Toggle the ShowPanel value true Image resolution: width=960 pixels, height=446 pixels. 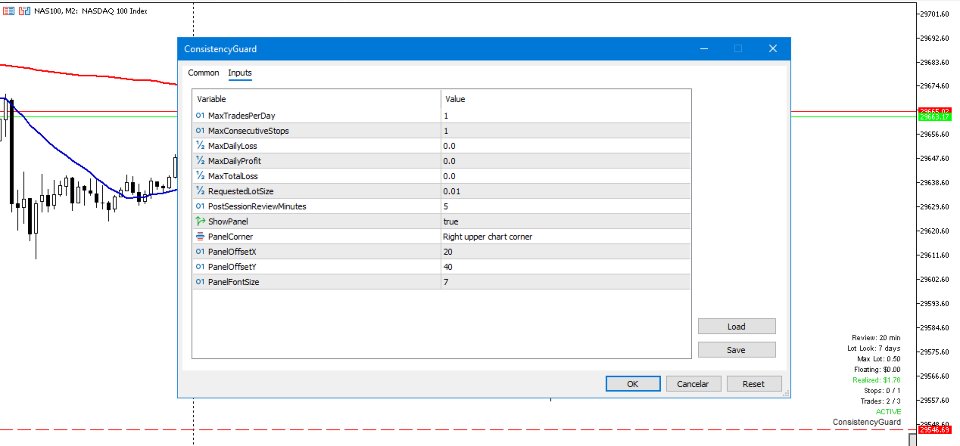(566, 221)
